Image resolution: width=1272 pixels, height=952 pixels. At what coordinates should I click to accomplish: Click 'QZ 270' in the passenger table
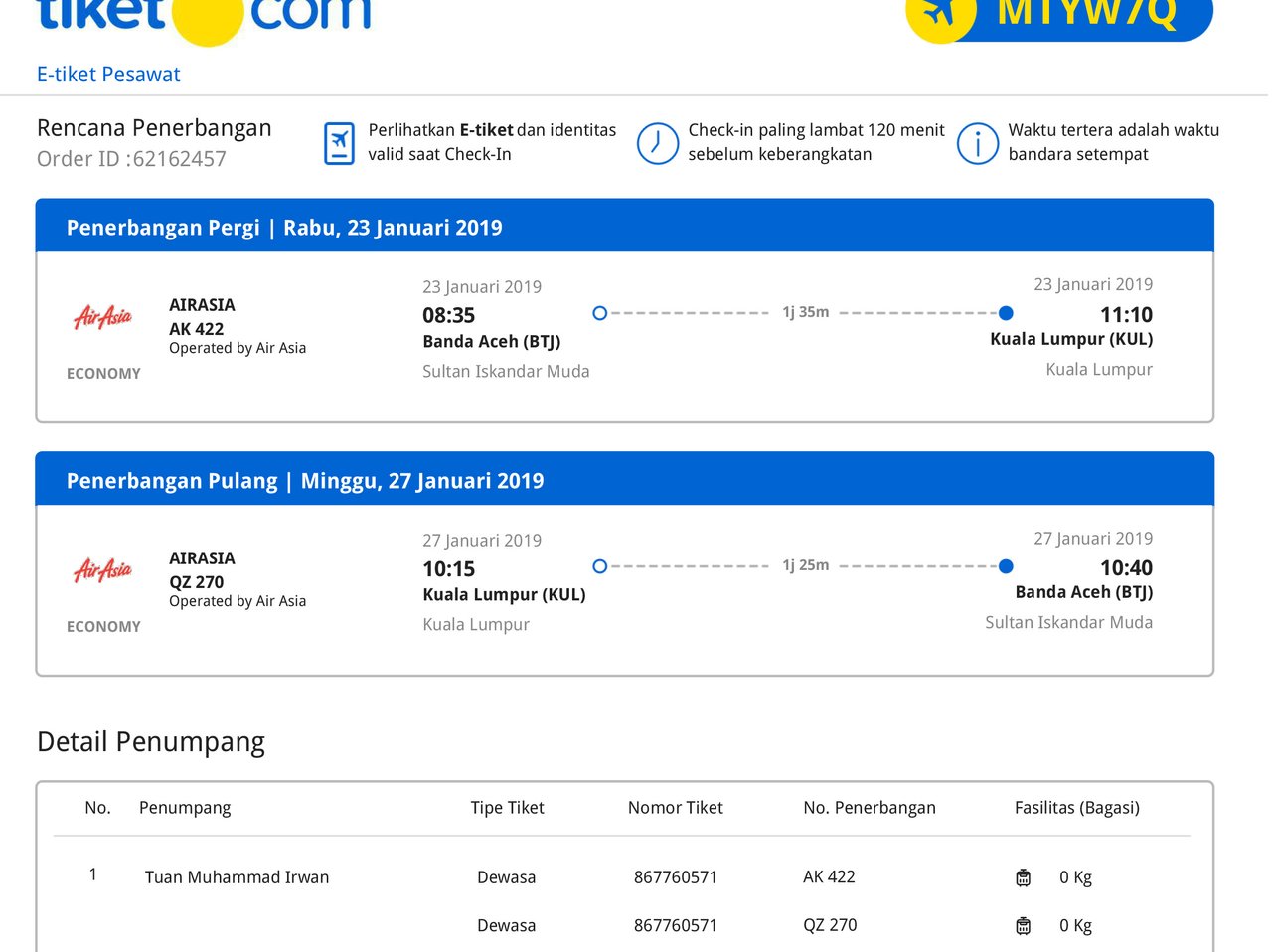(x=830, y=925)
